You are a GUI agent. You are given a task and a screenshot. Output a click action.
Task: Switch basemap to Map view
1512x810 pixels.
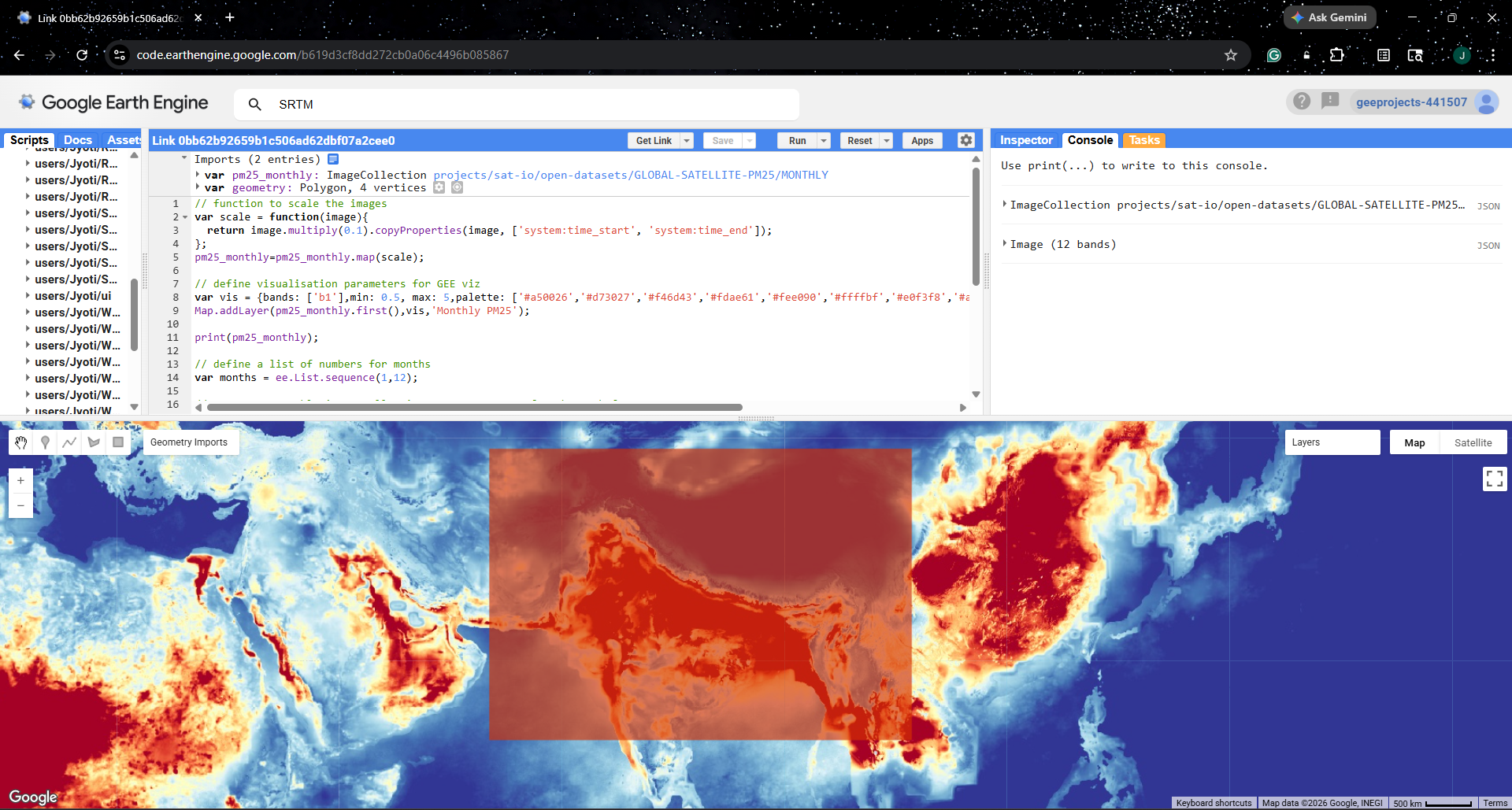tap(1414, 442)
